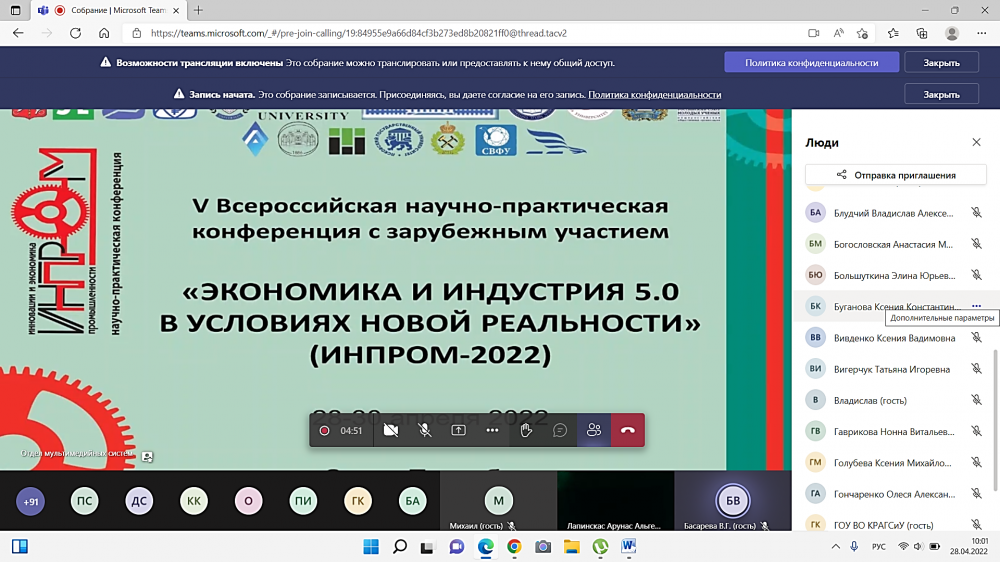Turn on the camera in meeting toolbar
This screenshot has height=562, width=1000.
[391, 430]
